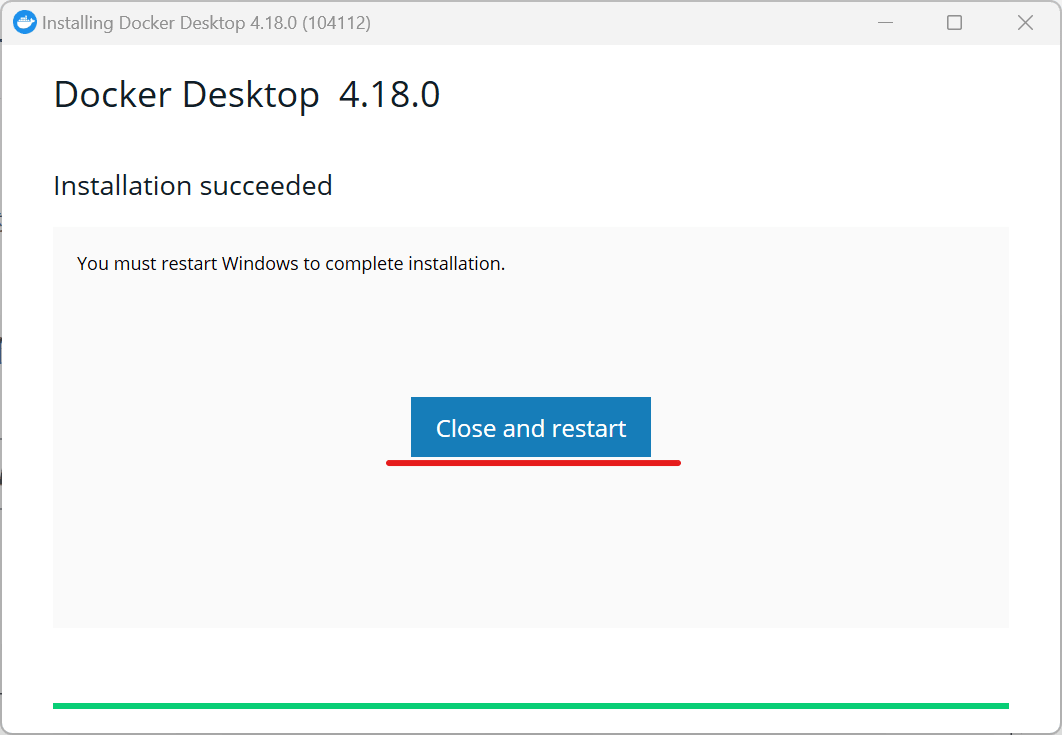Click the green progress bar at the bottom

pyautogui.click(x=531, y=706)
